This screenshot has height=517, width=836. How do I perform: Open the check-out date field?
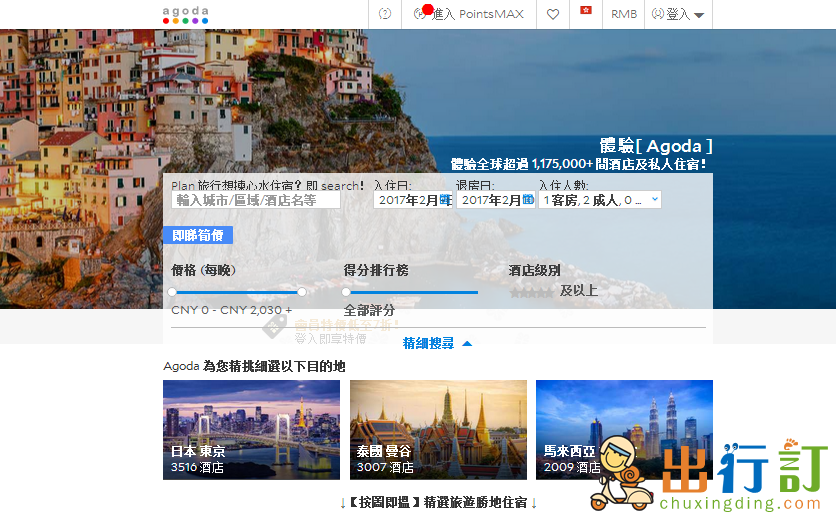496,200
